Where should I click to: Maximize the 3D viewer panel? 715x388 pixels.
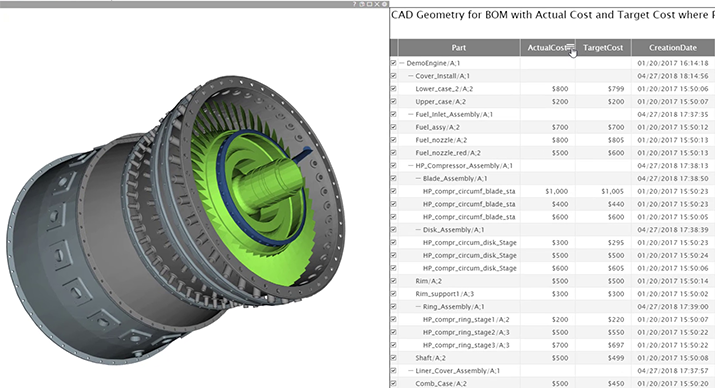click(x=369, y=4)
